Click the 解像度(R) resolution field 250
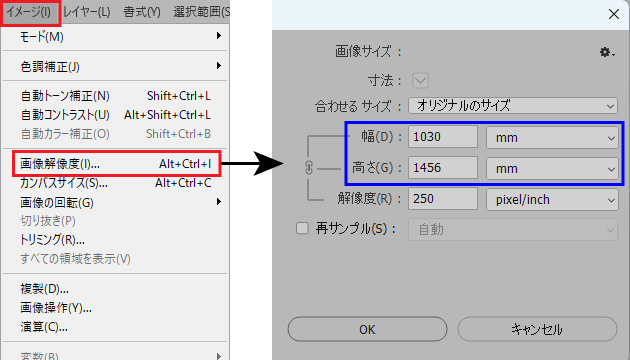The height and width of the screenshot is (360, 630). [x=443, y=198]
